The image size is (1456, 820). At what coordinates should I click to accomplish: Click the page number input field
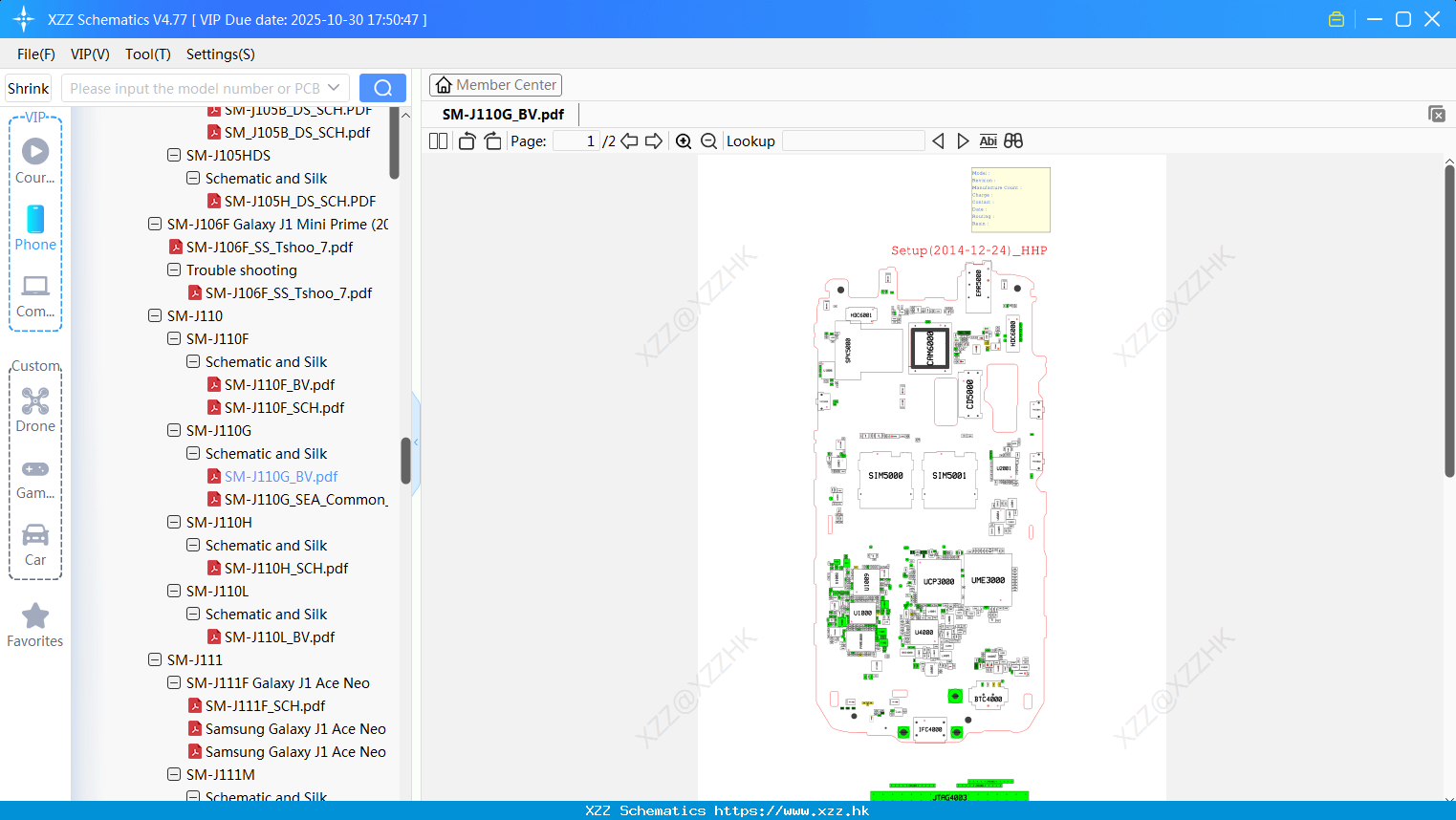tap(576, 141)
